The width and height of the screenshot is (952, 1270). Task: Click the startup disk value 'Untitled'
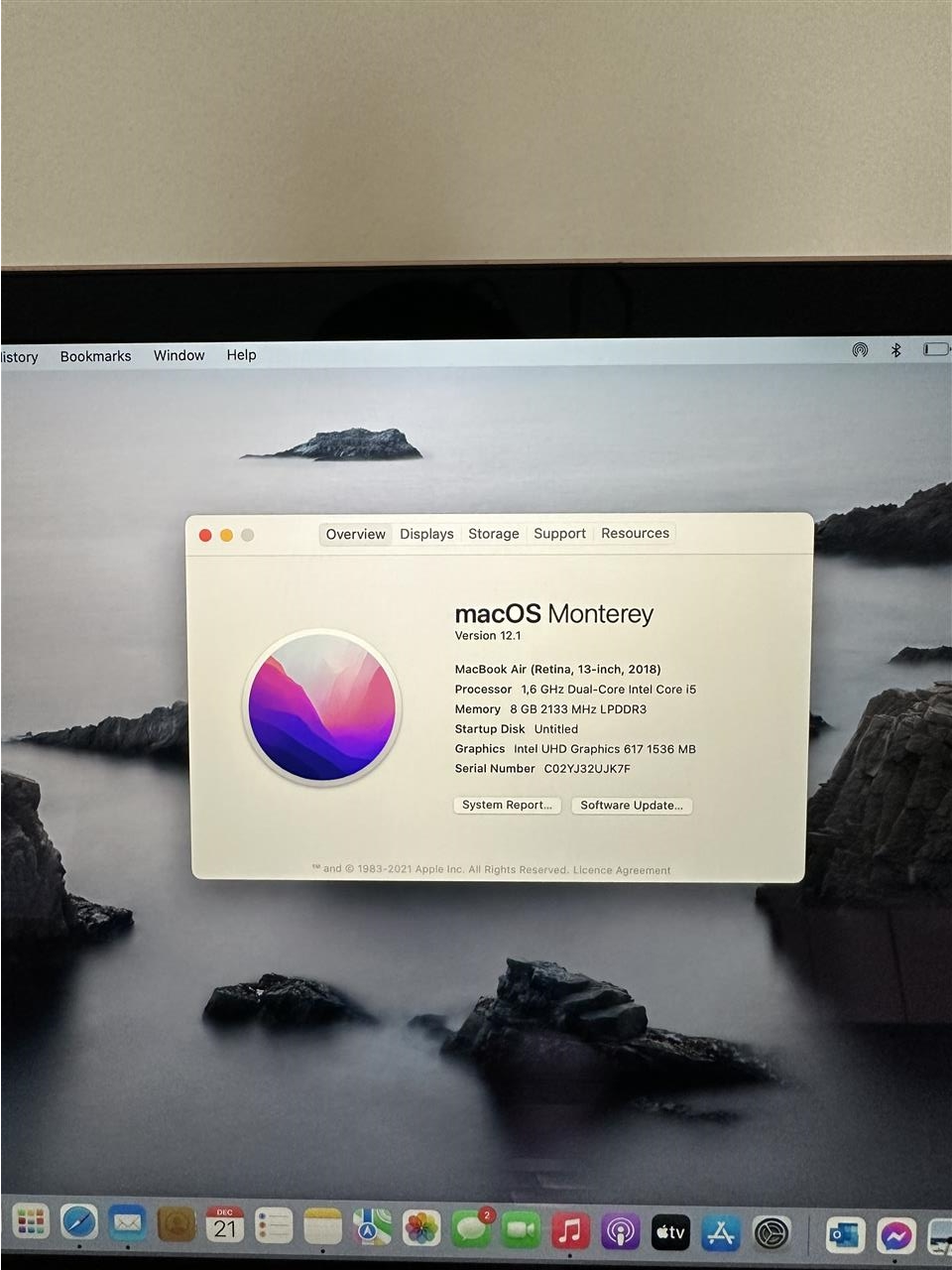[556, 729]
